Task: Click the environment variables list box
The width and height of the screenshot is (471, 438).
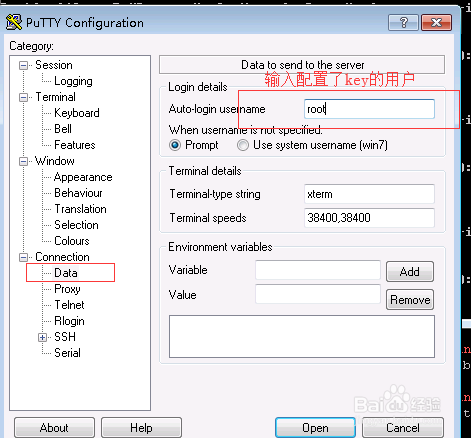Action: [302, 337]
